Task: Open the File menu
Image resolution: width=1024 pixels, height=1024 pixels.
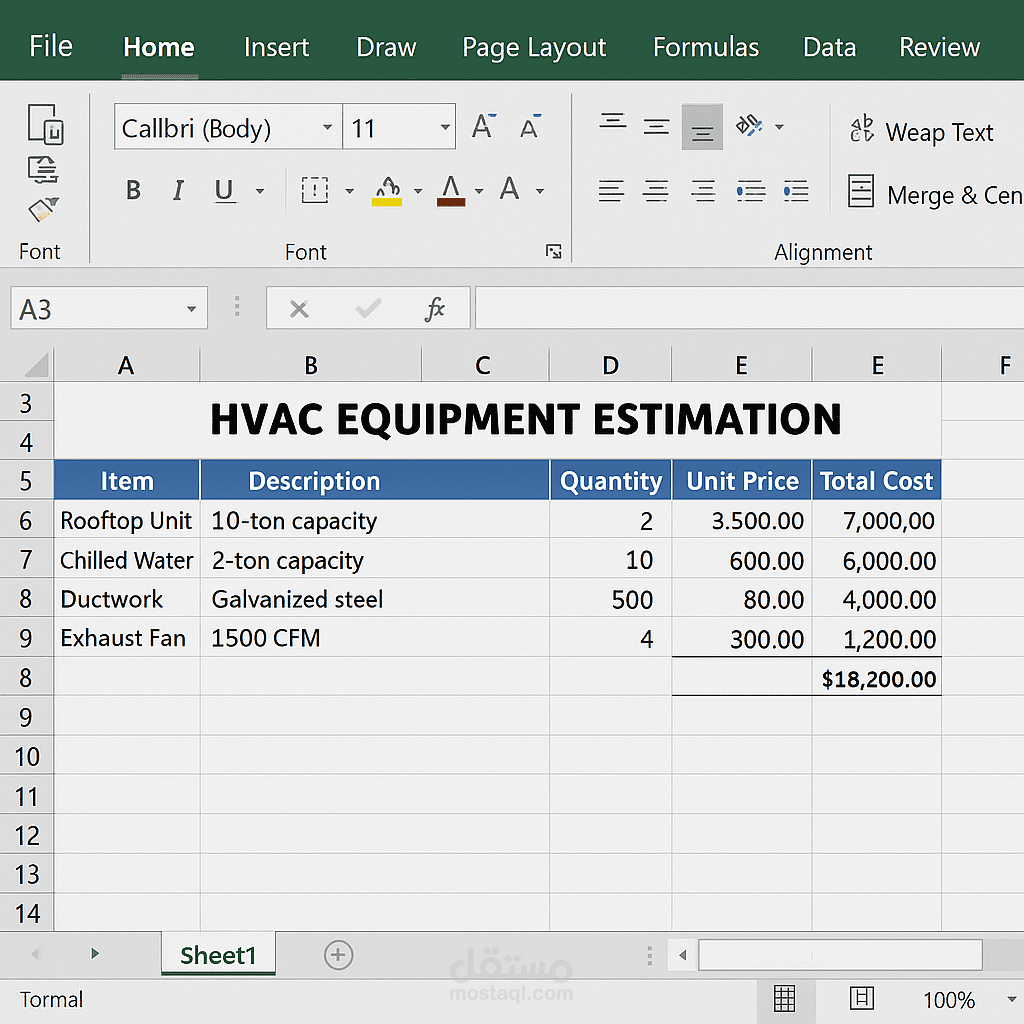Action: tap(50, 46)
